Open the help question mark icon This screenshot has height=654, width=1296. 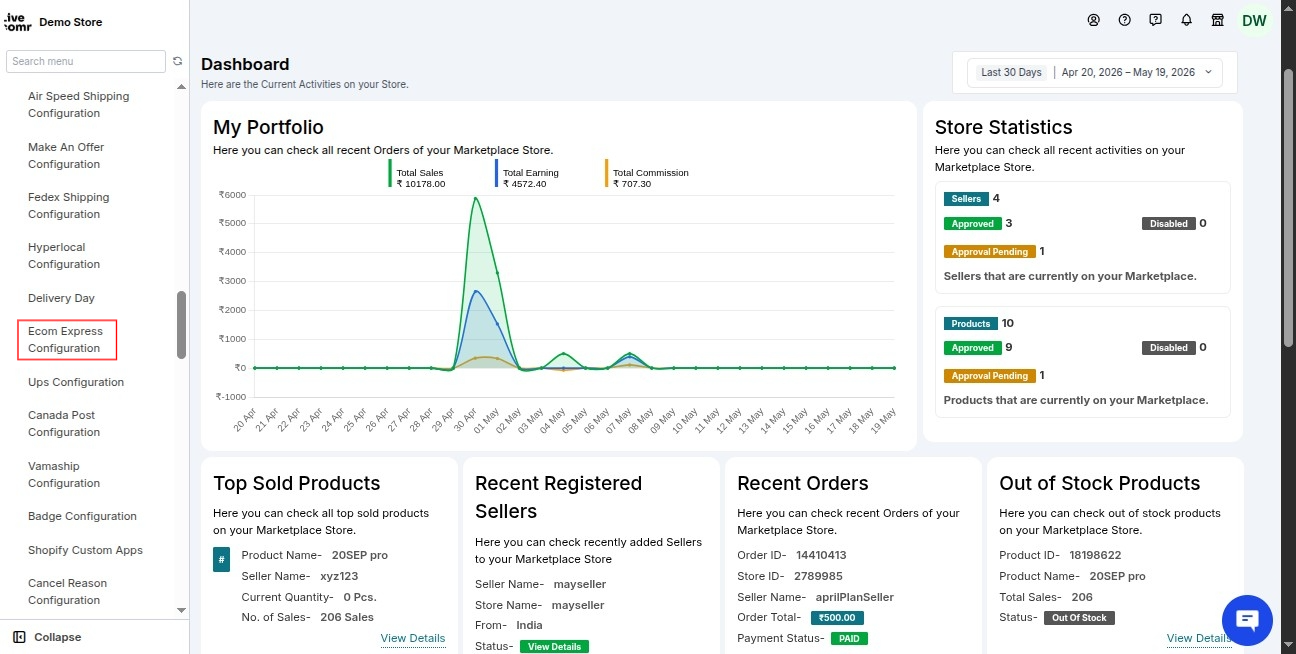coord(1124,20)
